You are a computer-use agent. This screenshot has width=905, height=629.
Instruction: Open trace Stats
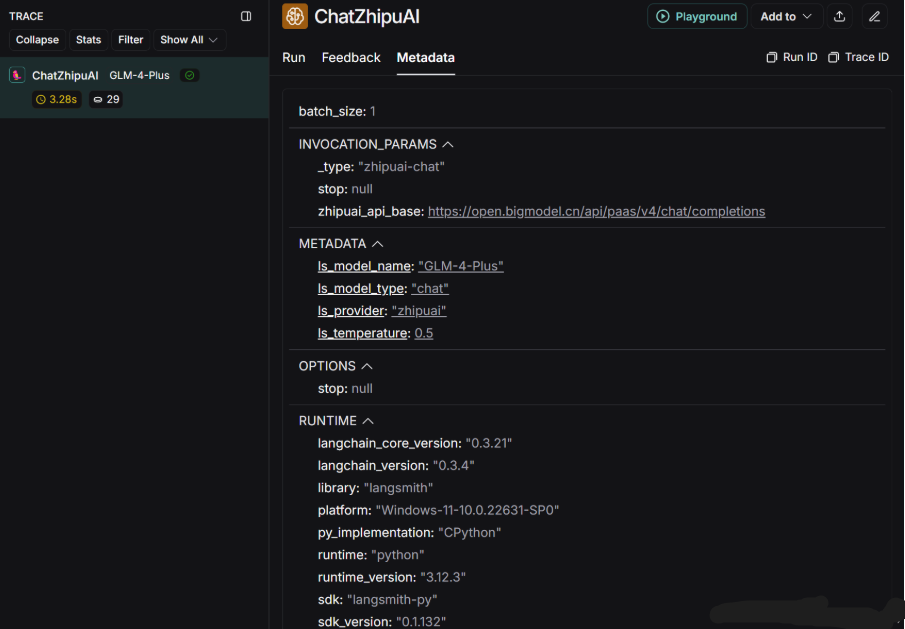[x=88, y=40]
